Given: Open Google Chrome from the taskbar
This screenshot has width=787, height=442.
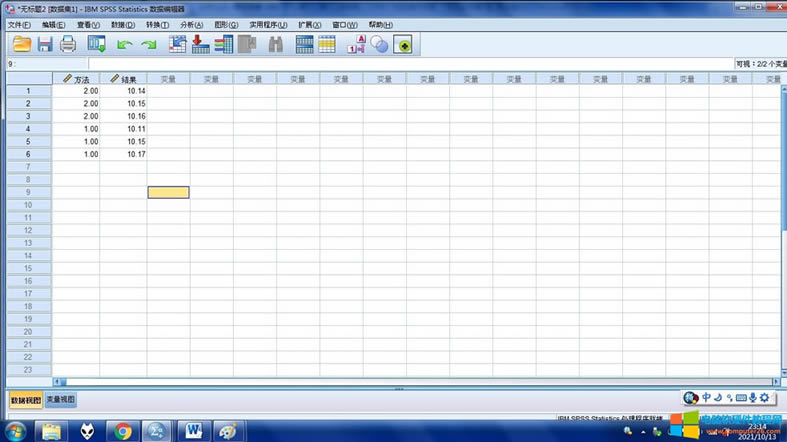Looking at the screenshot, I should [x=123, y=431].
